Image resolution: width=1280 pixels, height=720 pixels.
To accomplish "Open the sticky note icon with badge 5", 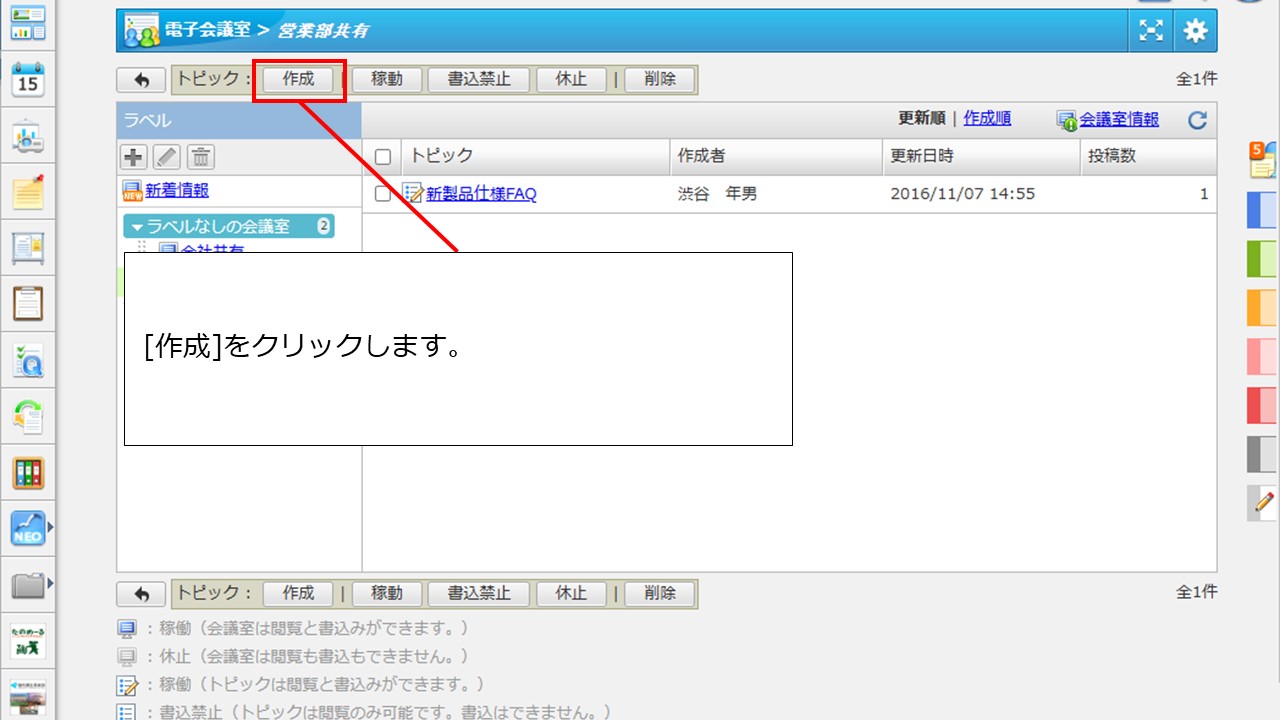I will coord(1262,160).
